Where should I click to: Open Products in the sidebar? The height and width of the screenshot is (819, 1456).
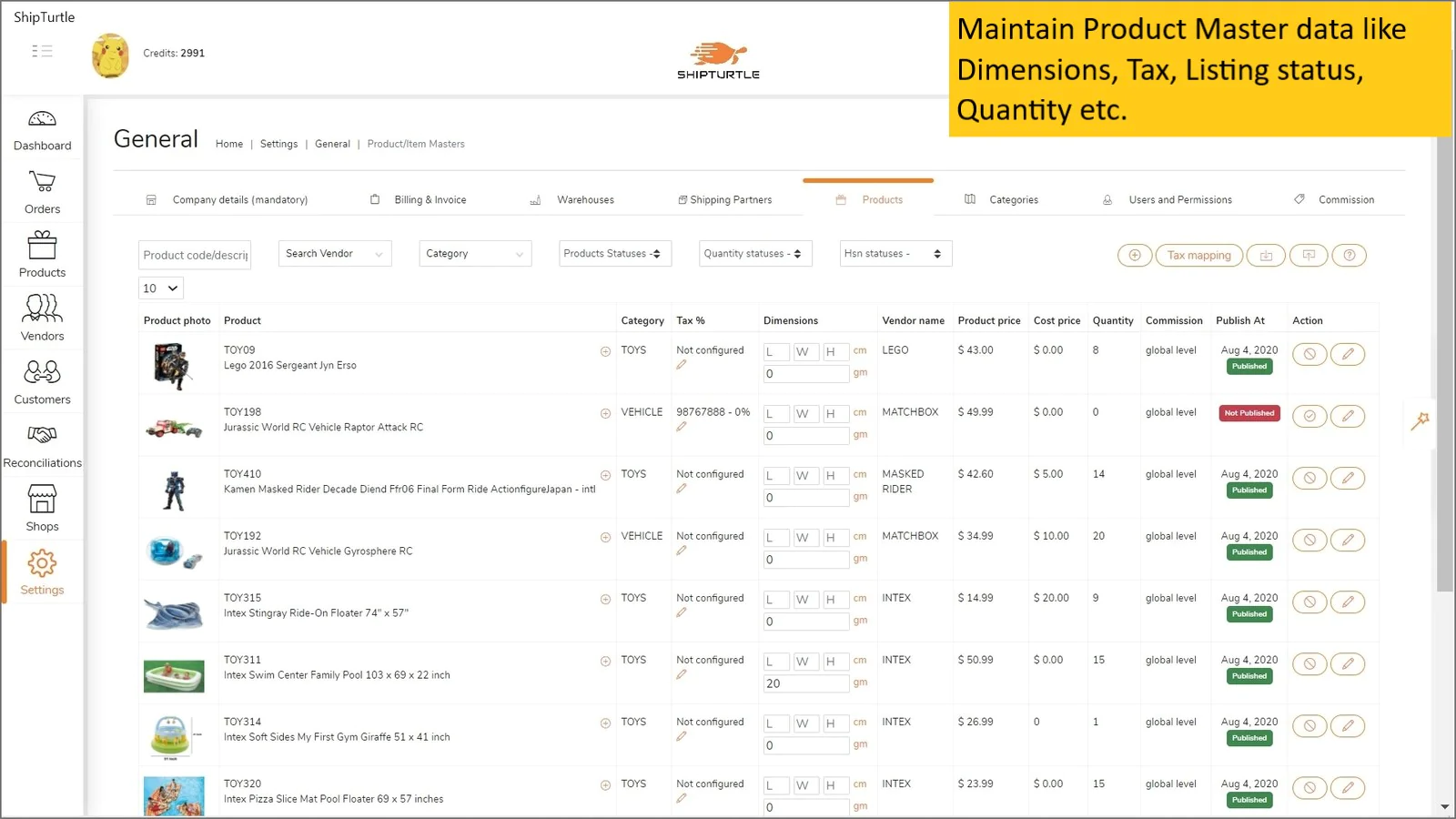coord(42,255)
